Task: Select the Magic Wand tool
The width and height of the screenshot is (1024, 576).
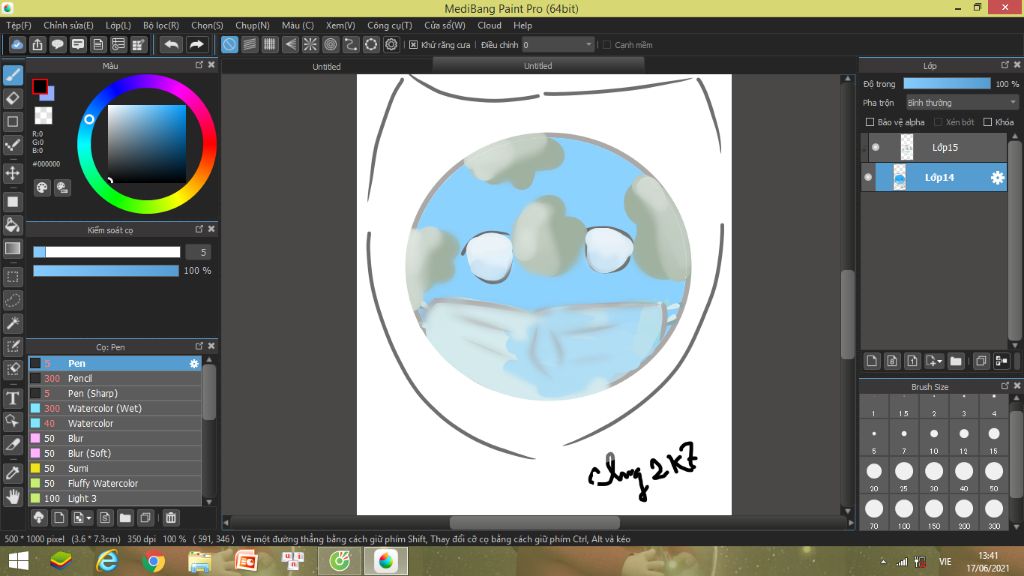Action: 12,323
